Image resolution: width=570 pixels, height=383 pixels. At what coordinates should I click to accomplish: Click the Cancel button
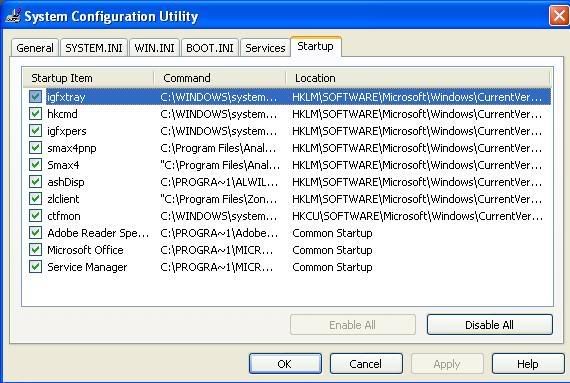(x=366, y=363)
